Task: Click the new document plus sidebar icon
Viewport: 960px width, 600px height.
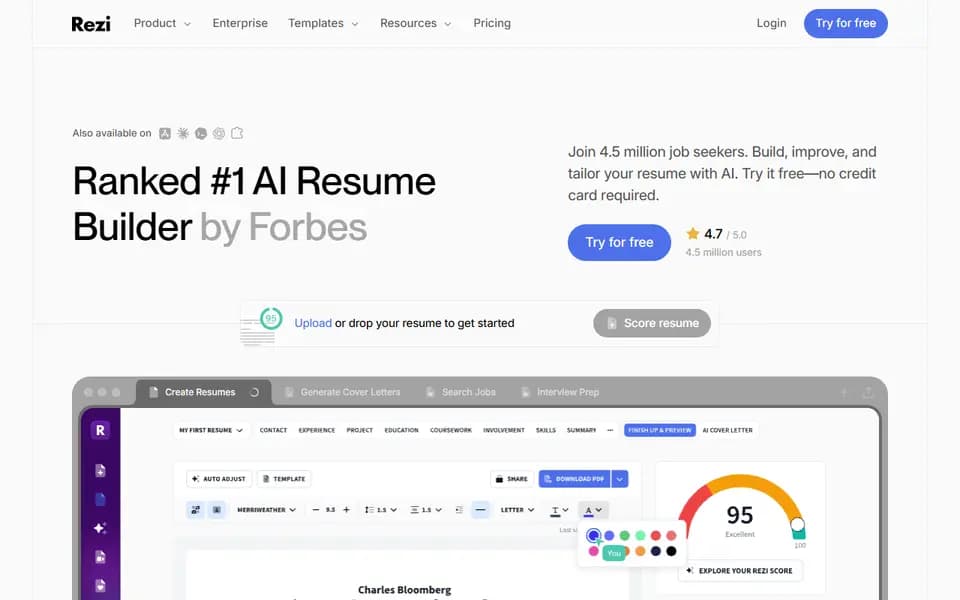Action: click(100, 470)
